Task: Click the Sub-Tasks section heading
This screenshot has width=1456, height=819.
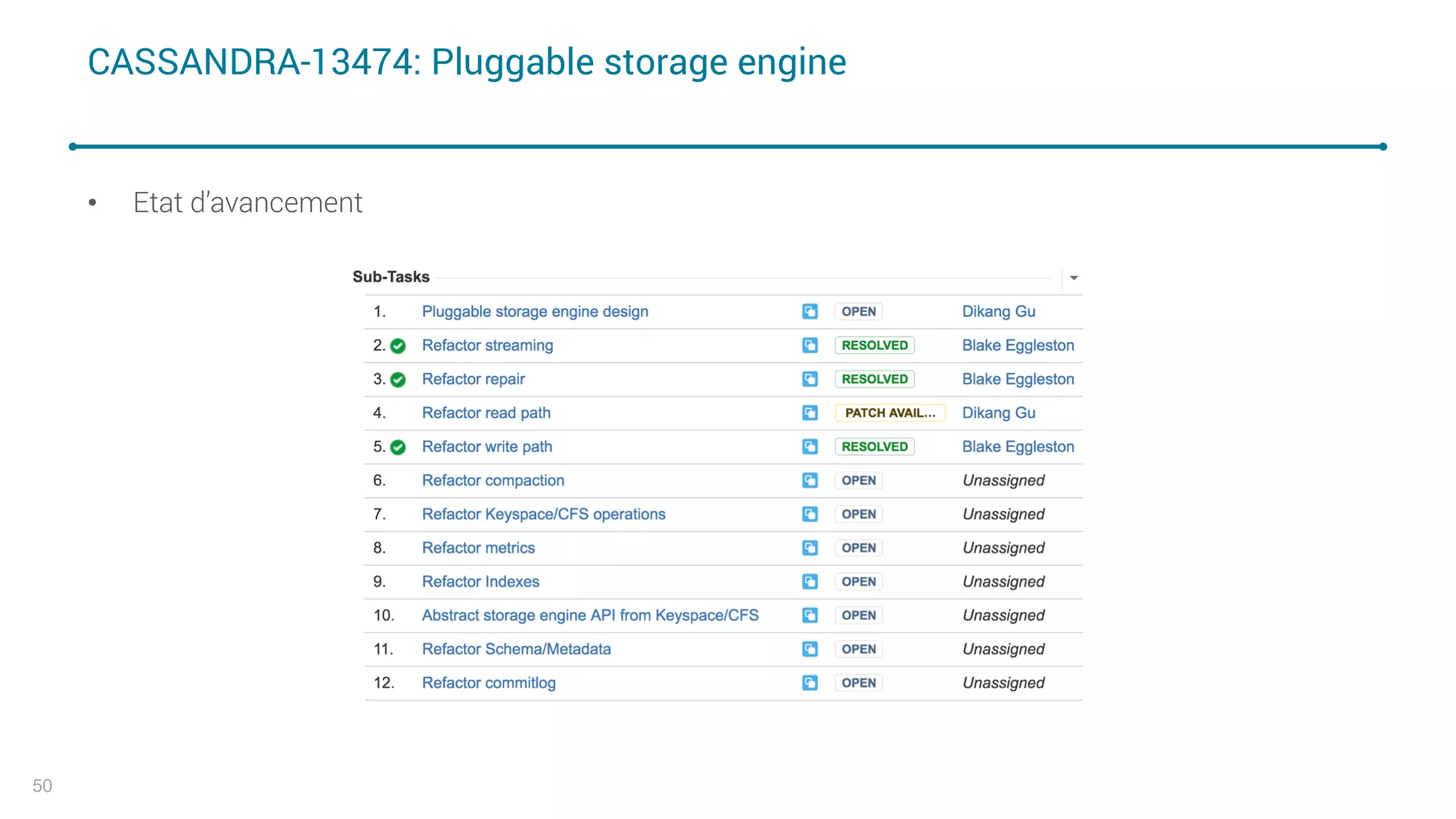Action: pos(391,277)
